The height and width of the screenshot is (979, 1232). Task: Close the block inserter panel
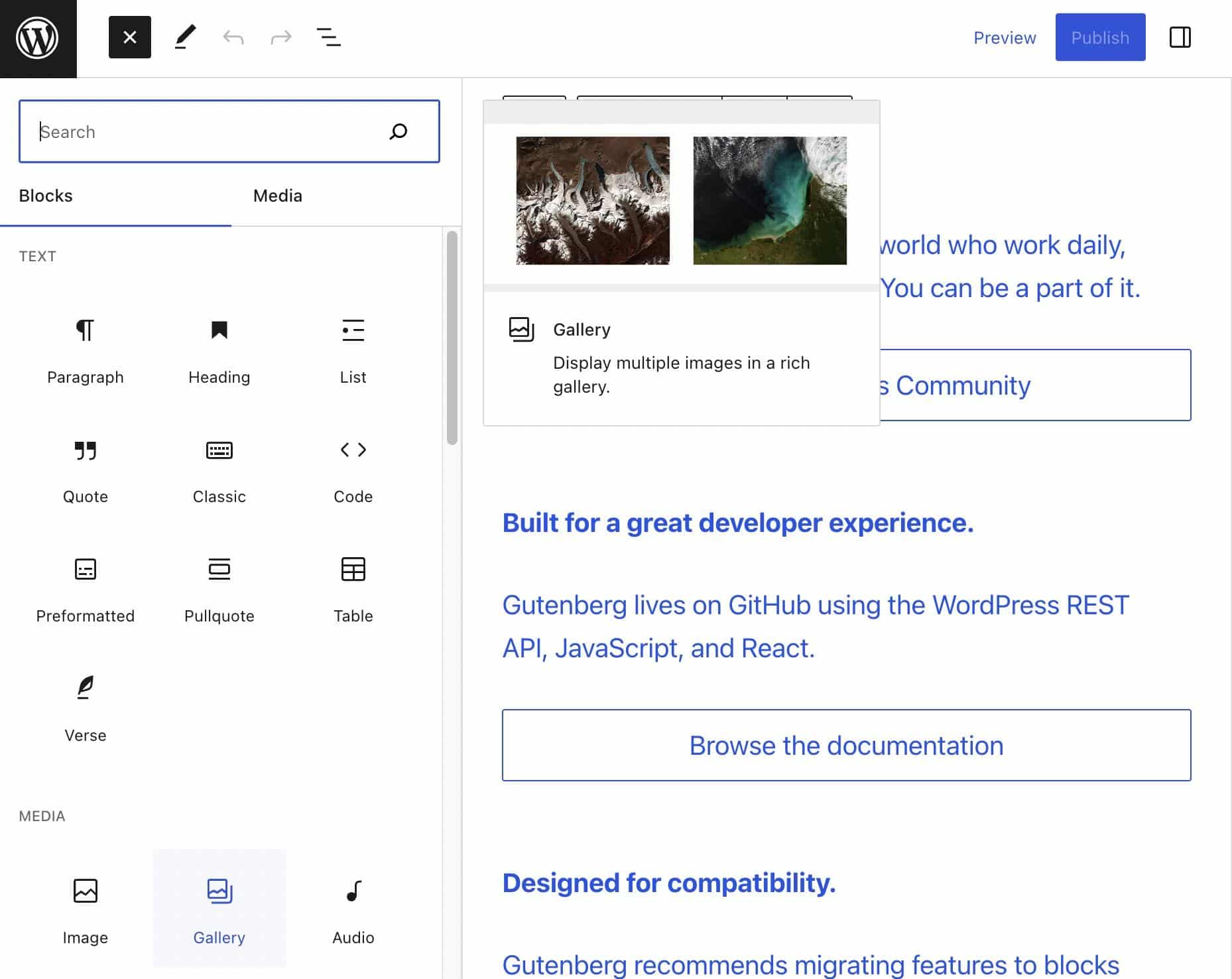[x=130, y=37]
